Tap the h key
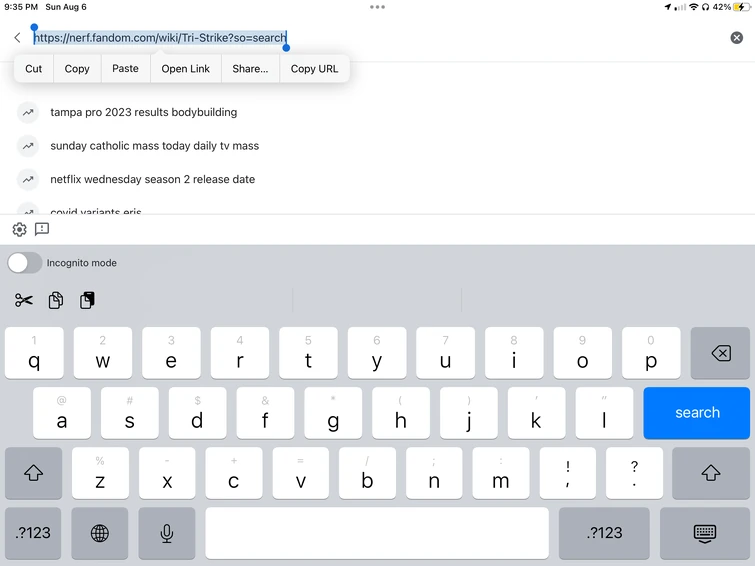The height and width of the screenshot is (566, 755). pos(401,413)
